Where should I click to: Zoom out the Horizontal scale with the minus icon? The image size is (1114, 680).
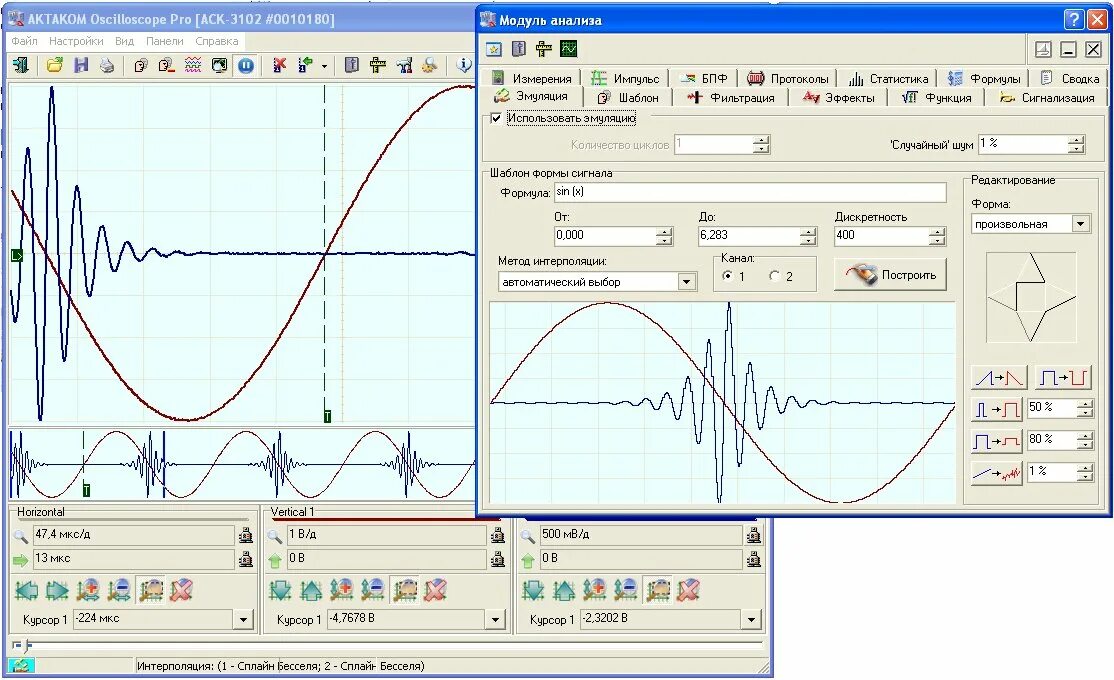tap(119, 590)
